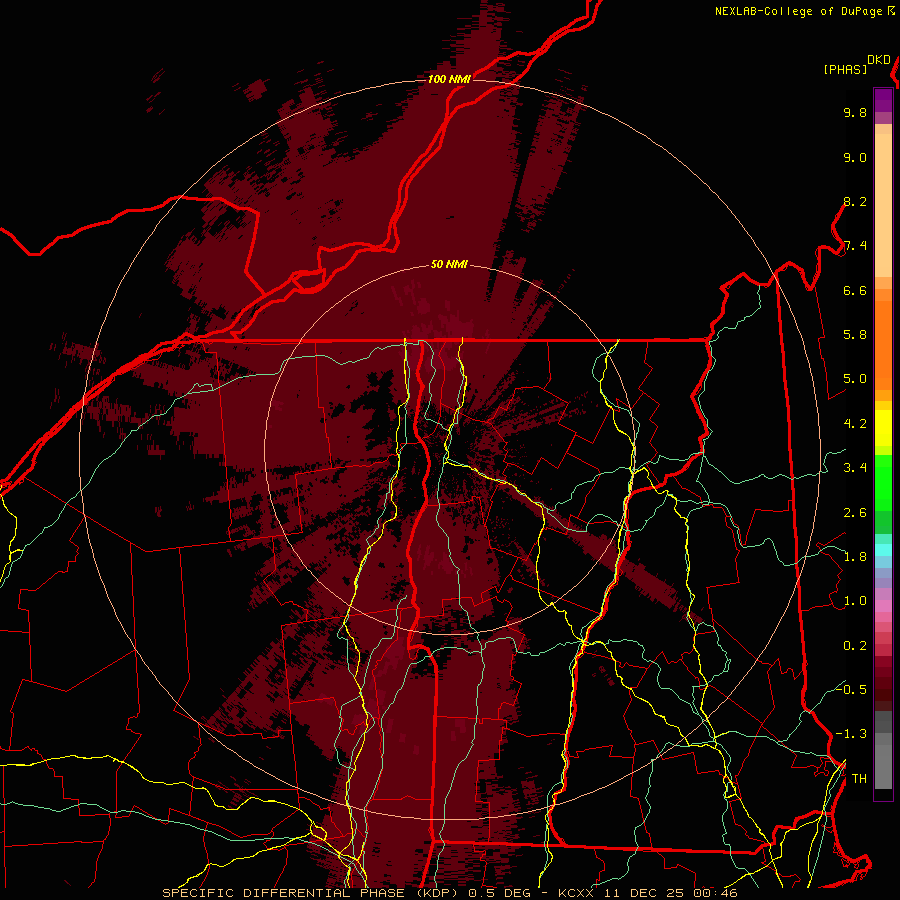900x900 pixels.
Task: Click the 00:46 timestamp in caption
Action: (x=715, y=893)
